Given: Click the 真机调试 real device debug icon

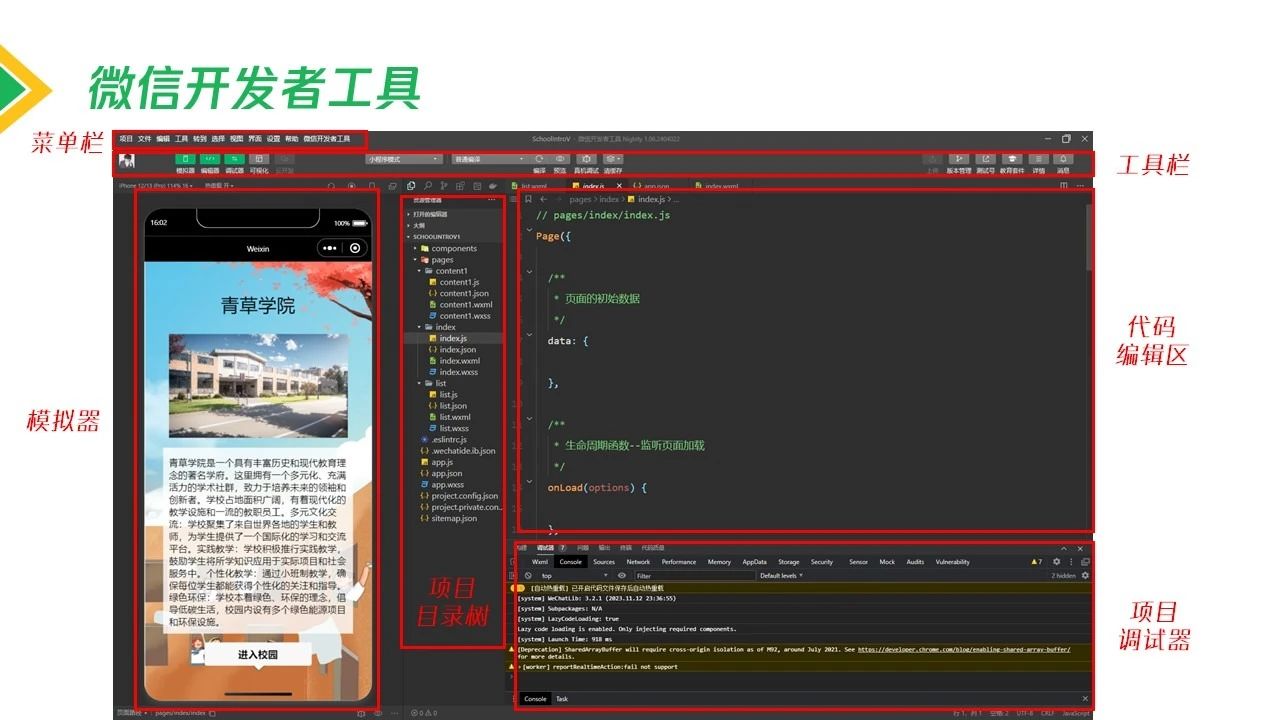Looking at the screenshot, I should click(x=587, y=159).
